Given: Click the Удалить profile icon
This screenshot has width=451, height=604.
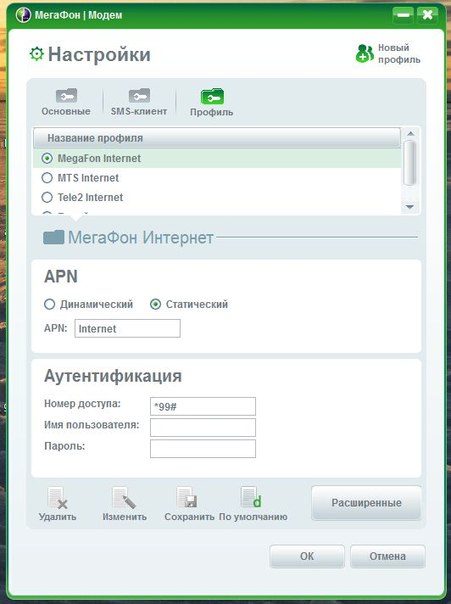Looking at the screenshot, I should (x=57, y=498).
